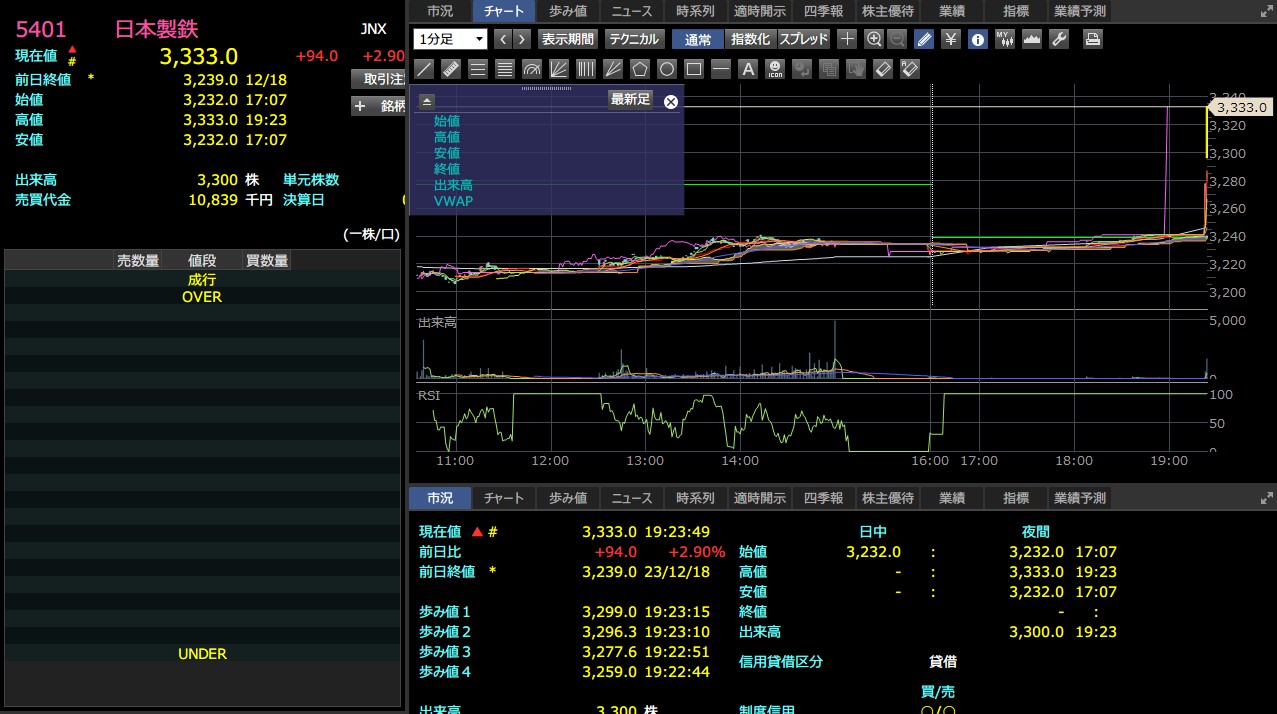The image size is (1277, 714).
Task: Select the Fibonacci arc tool
Action: pos(532,69)
